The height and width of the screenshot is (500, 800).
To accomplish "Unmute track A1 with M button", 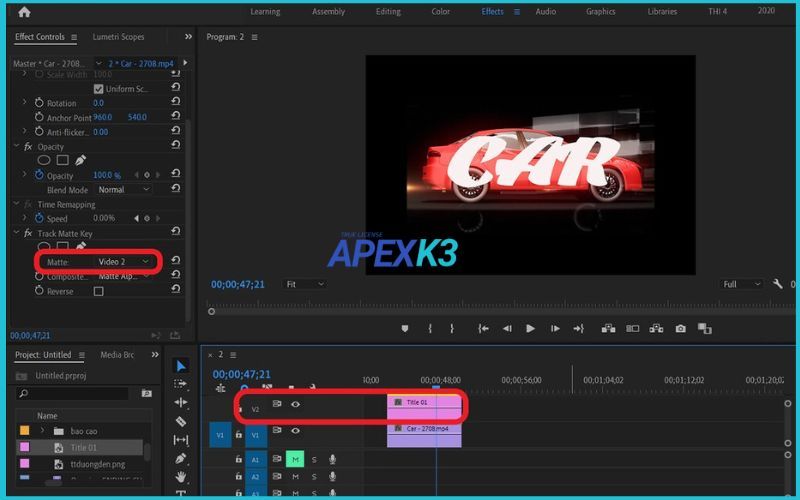I will pyautogui.click(x=295, y=459).
